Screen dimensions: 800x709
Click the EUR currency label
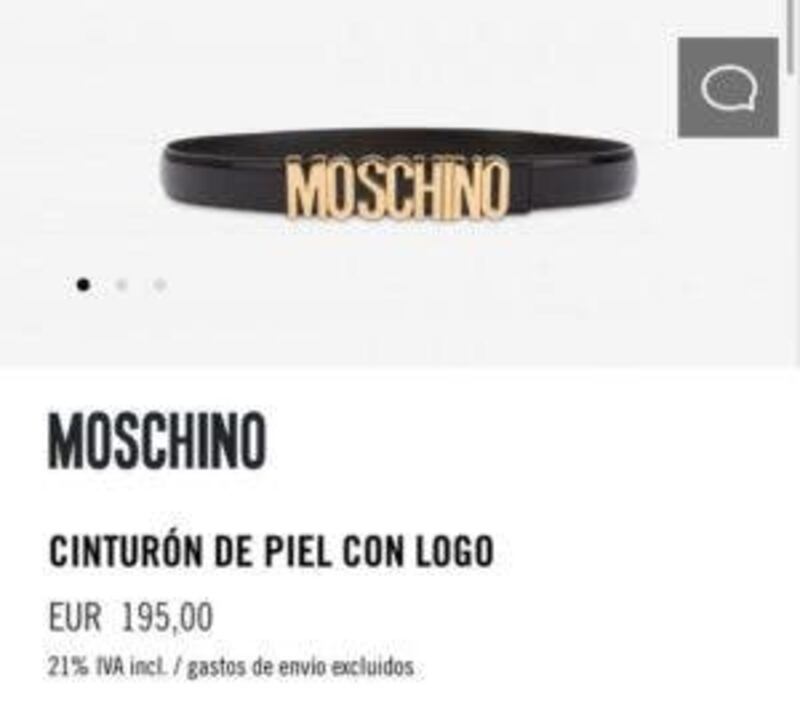click(74, 617)
